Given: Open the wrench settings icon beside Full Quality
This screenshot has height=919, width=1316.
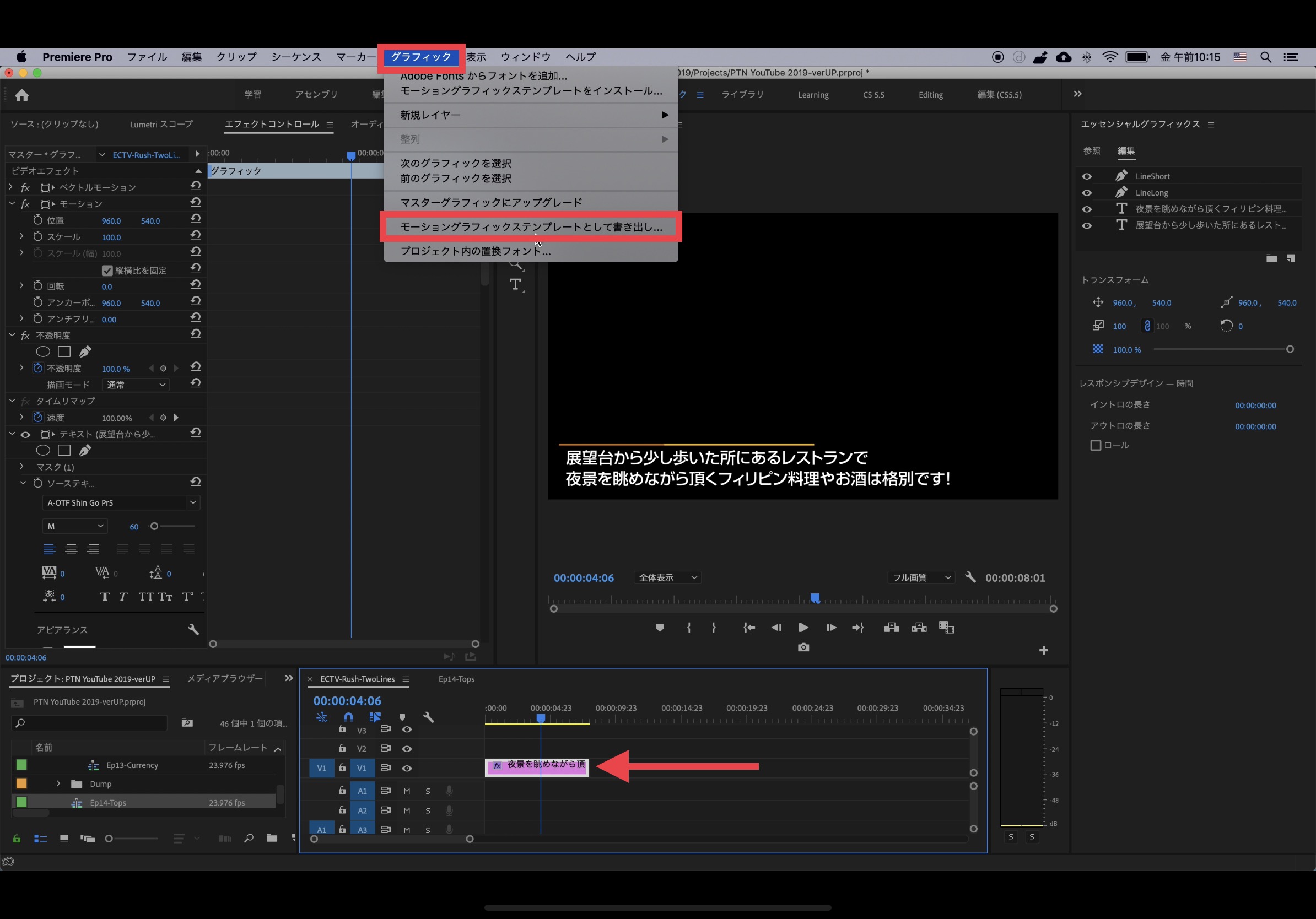Looking at the screenshot, I should (970, 577).
